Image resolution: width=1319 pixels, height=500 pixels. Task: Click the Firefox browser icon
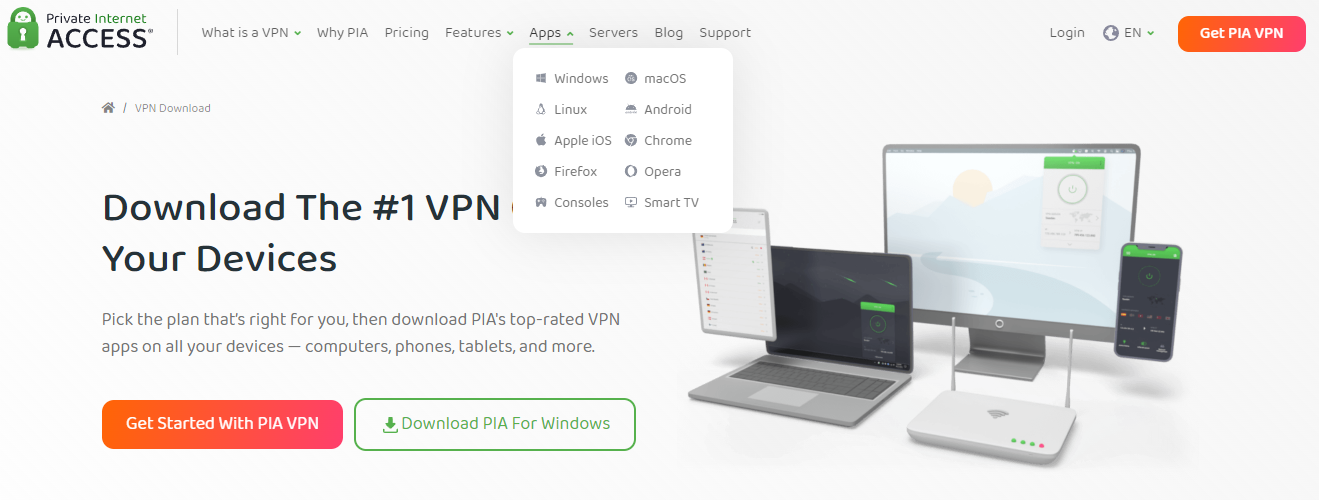(541, 171)
